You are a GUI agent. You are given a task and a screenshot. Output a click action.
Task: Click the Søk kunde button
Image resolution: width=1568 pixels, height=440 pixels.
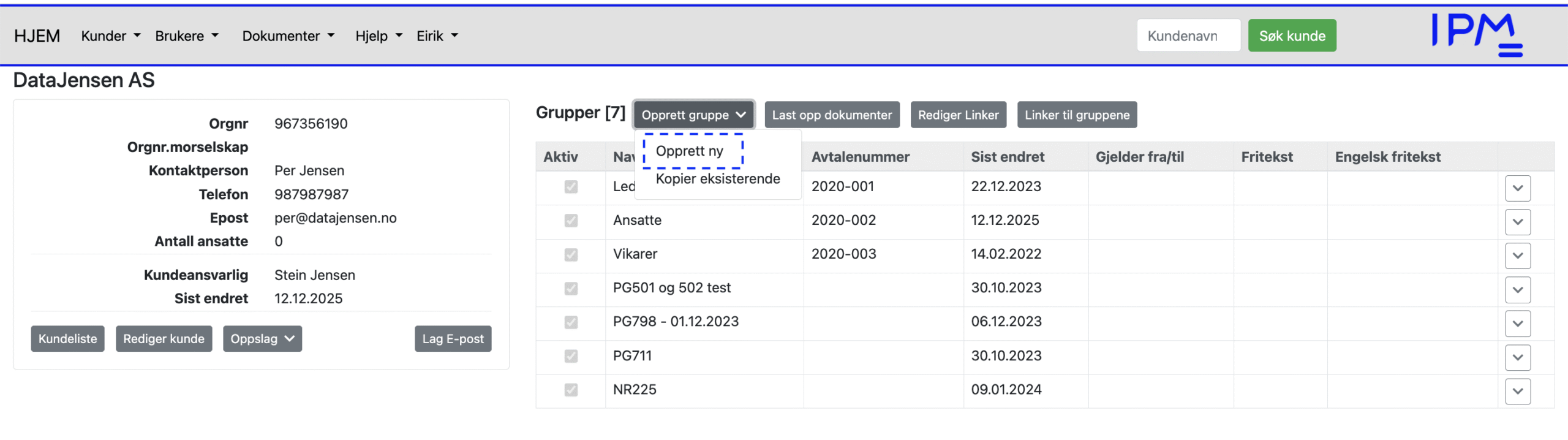[x=1292, y=36]
